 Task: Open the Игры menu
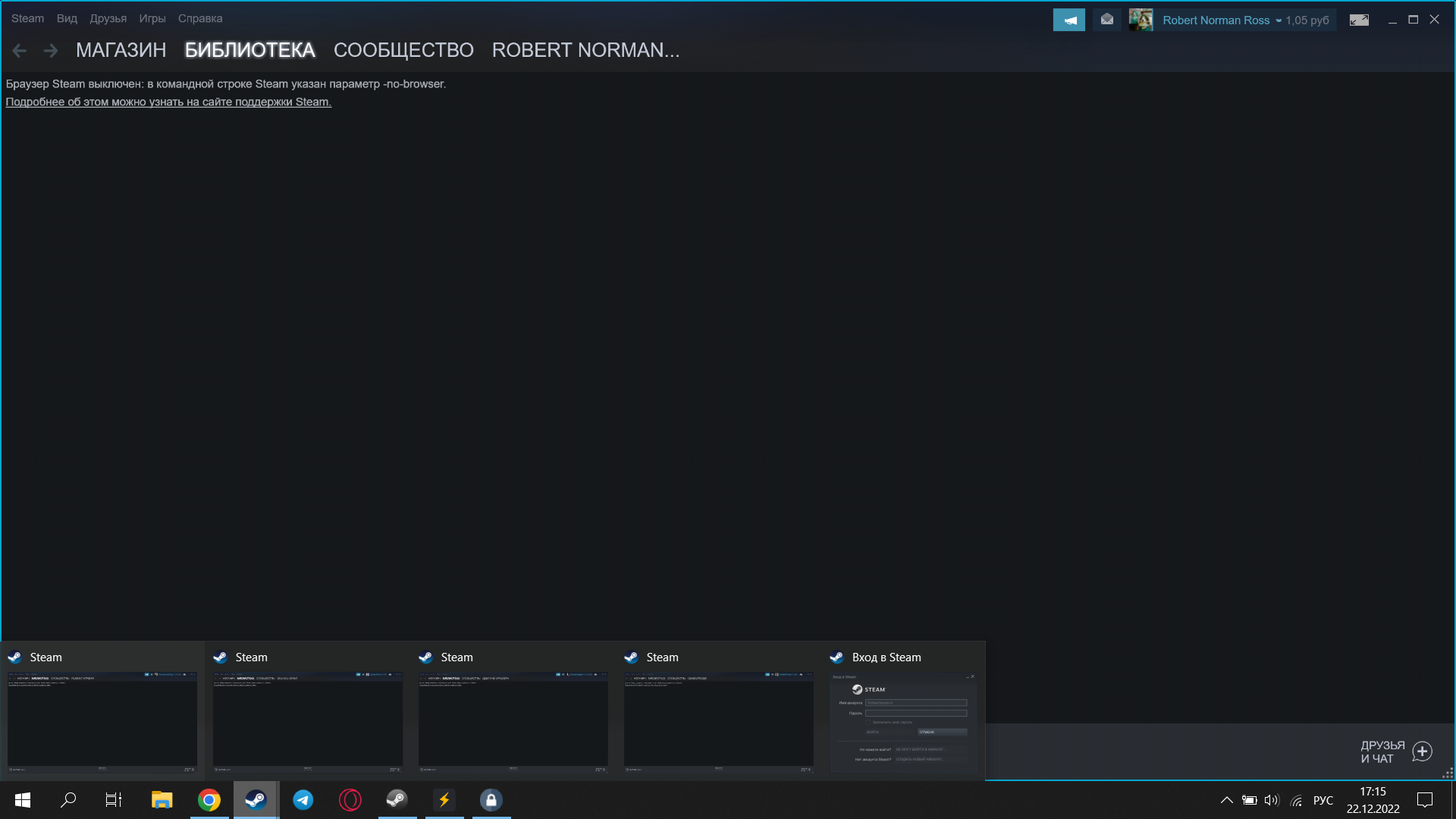[152, 18]
